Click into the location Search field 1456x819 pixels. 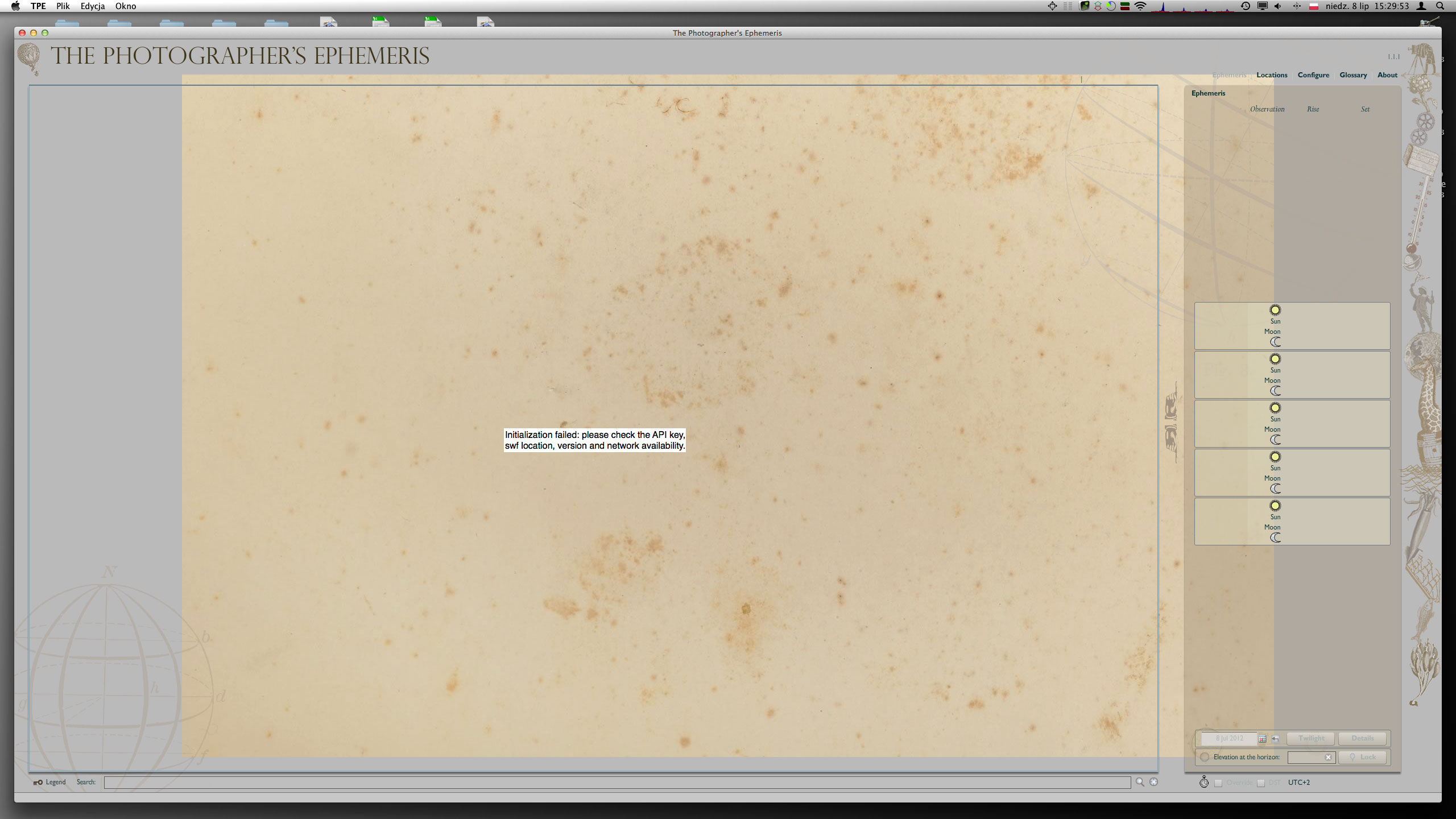click(617, 783)
